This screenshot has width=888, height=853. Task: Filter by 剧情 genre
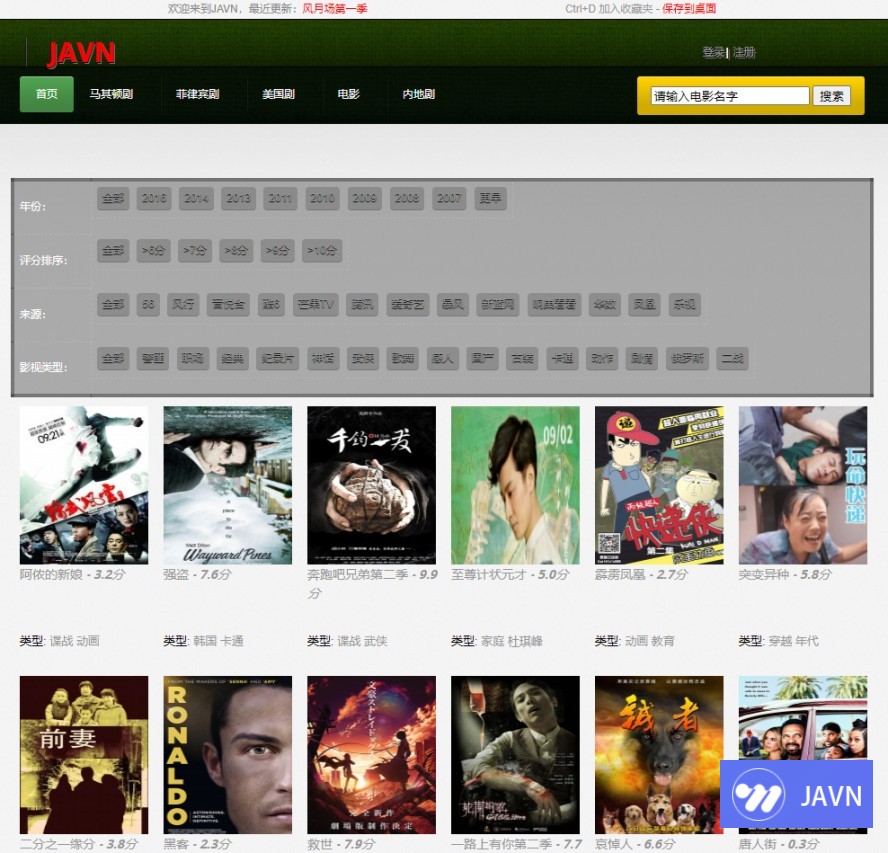tap(642, 359)
